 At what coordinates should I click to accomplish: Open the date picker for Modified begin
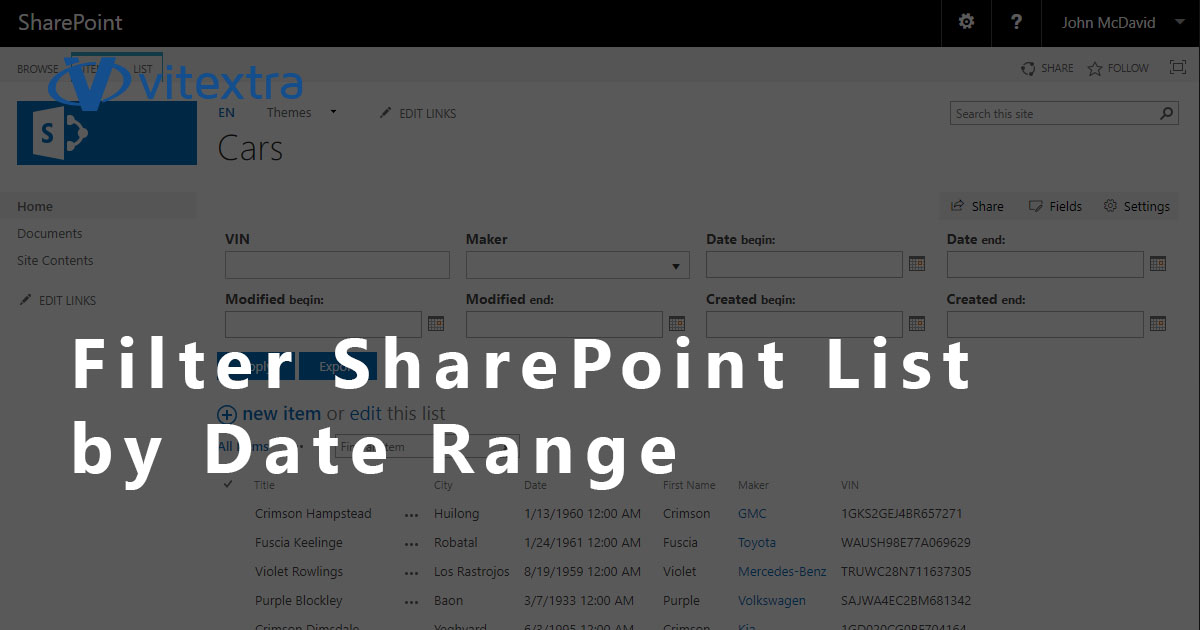click(x=436, y=323)
